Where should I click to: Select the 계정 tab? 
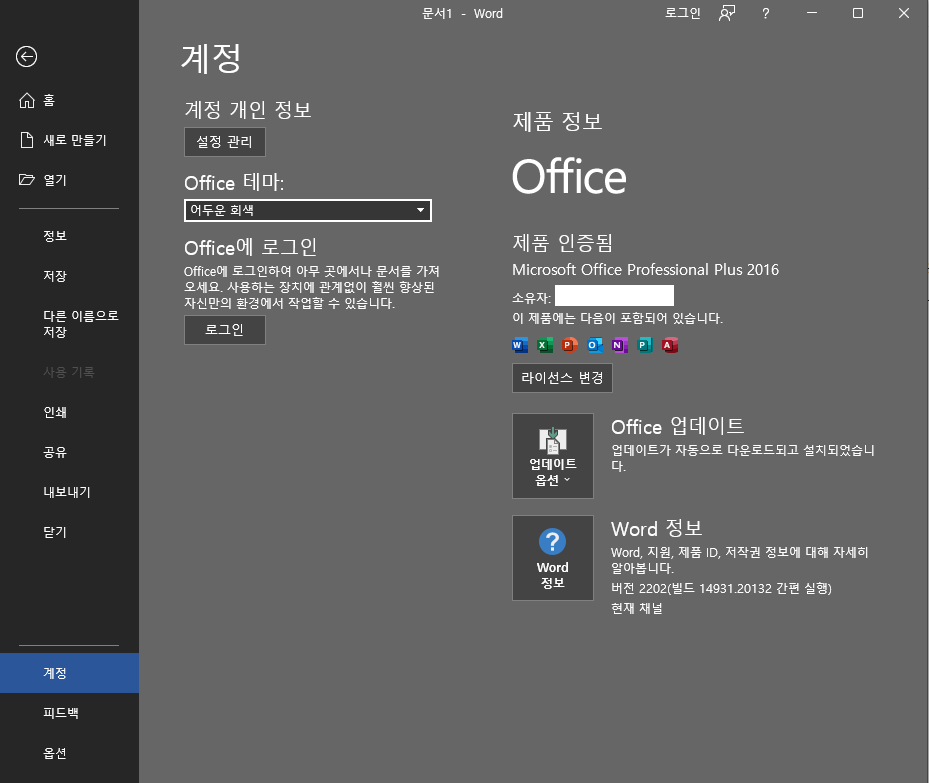click(x=69, y=673)
